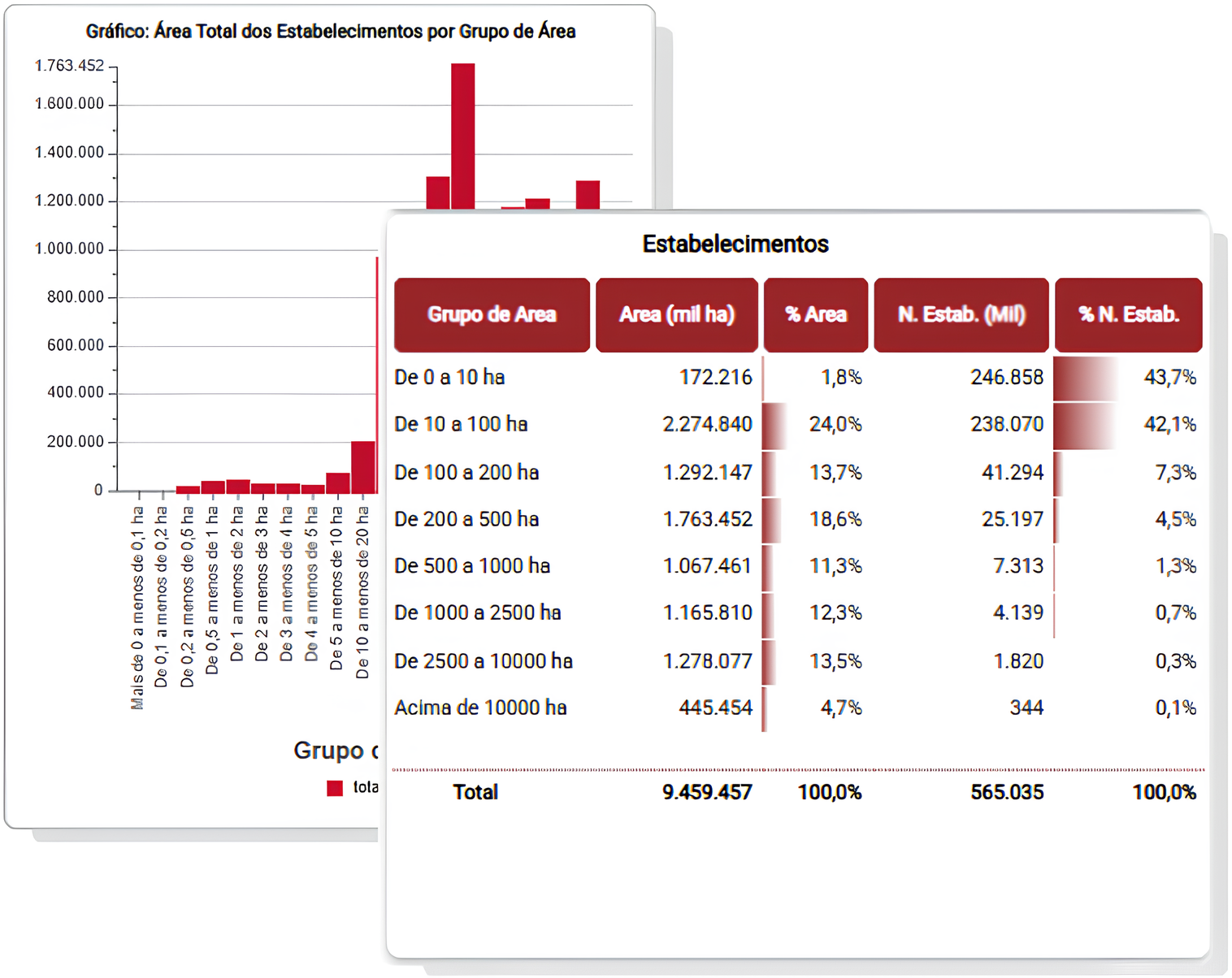The image size is (1232, 978).
Task: Click the 'De 2500 a 10000 ha' row label
Action: click(x=484, y=662)
